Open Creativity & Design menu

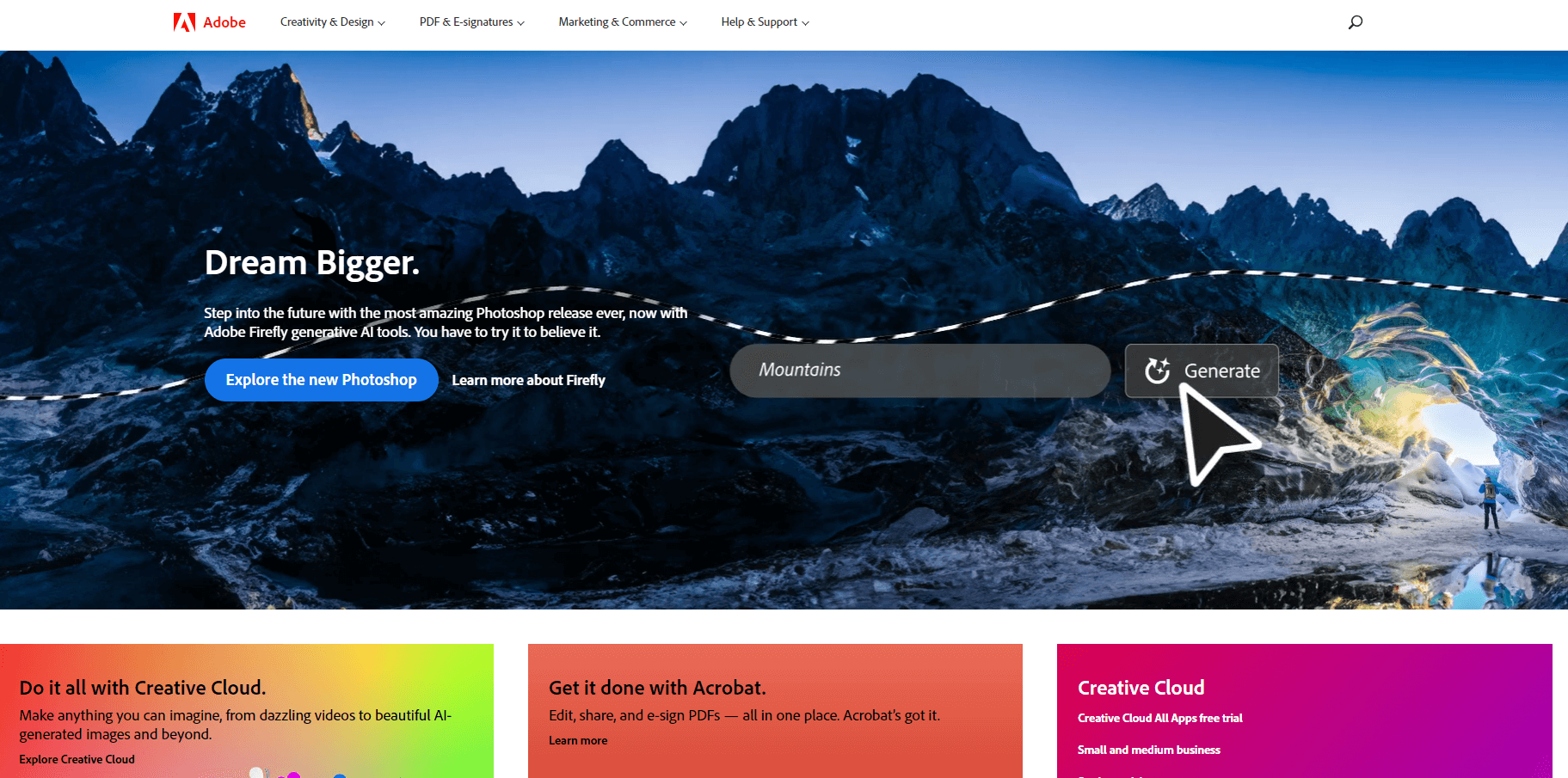(332, 22)
